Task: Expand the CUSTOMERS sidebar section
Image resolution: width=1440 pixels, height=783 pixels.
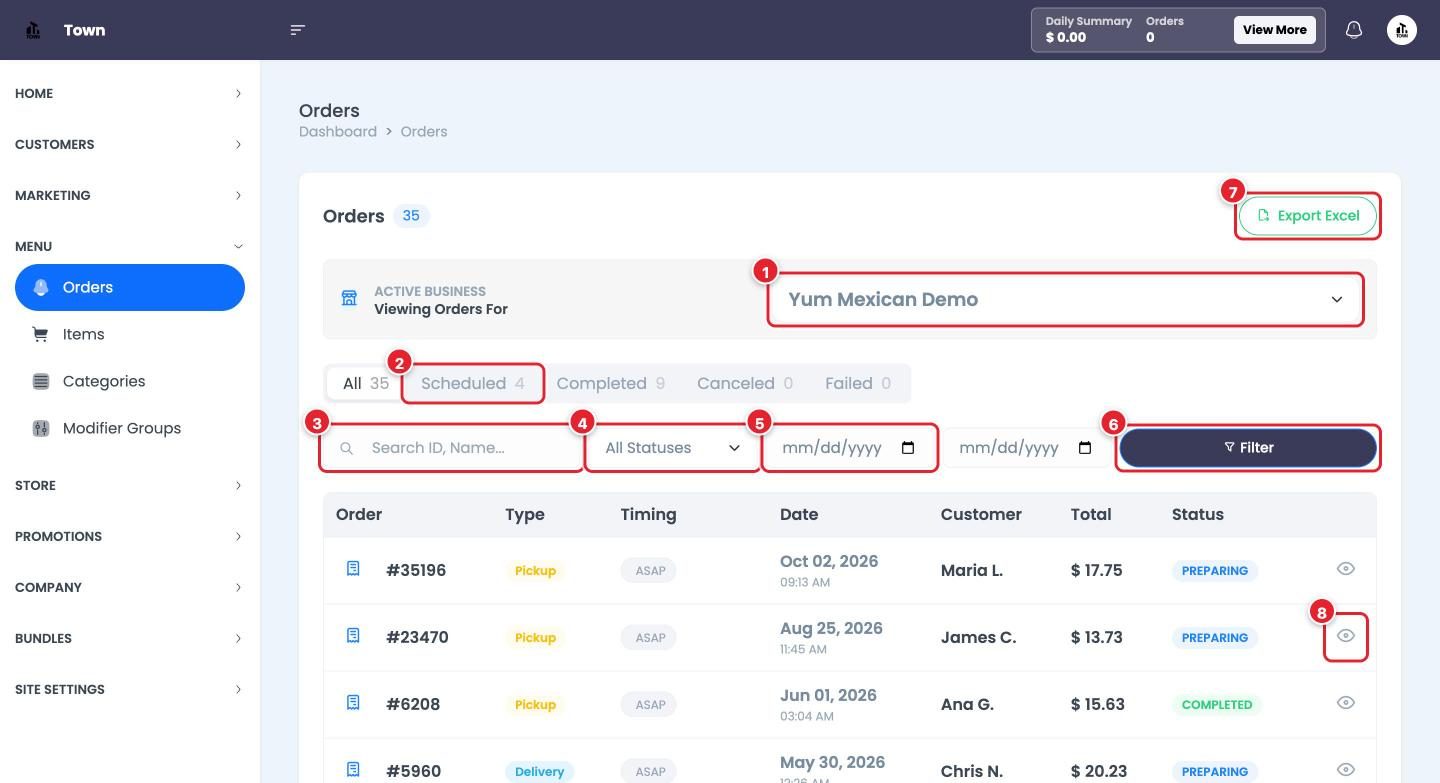Action: click(130, 144)
